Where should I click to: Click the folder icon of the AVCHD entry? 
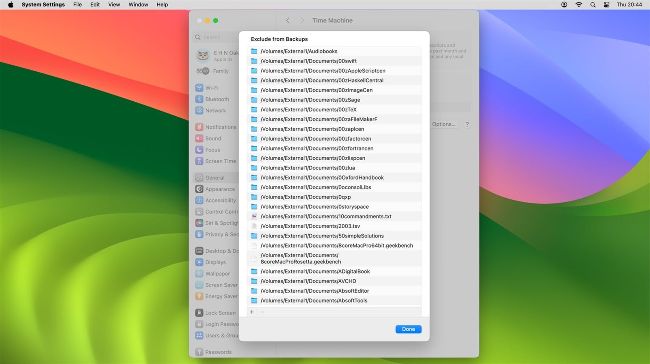[254, 281]
